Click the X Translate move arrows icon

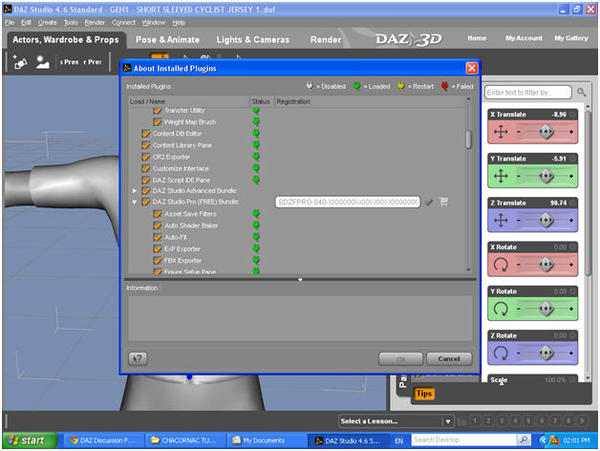pyautogui.click(x=501, y=132)
